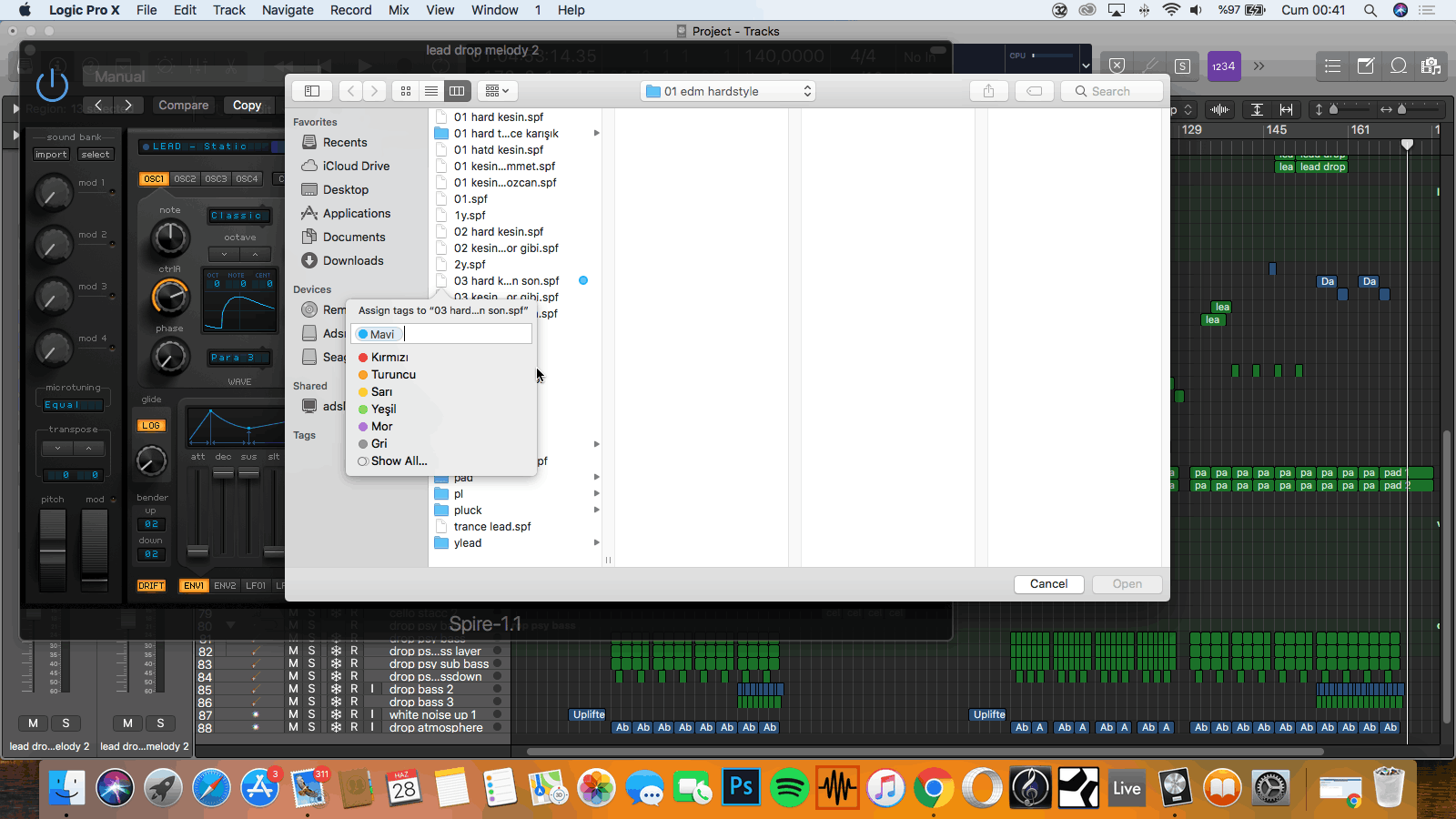1456x819 pixels.
Task: Click the horizontal auto zoom icon
Action: tap(1286, 109)
